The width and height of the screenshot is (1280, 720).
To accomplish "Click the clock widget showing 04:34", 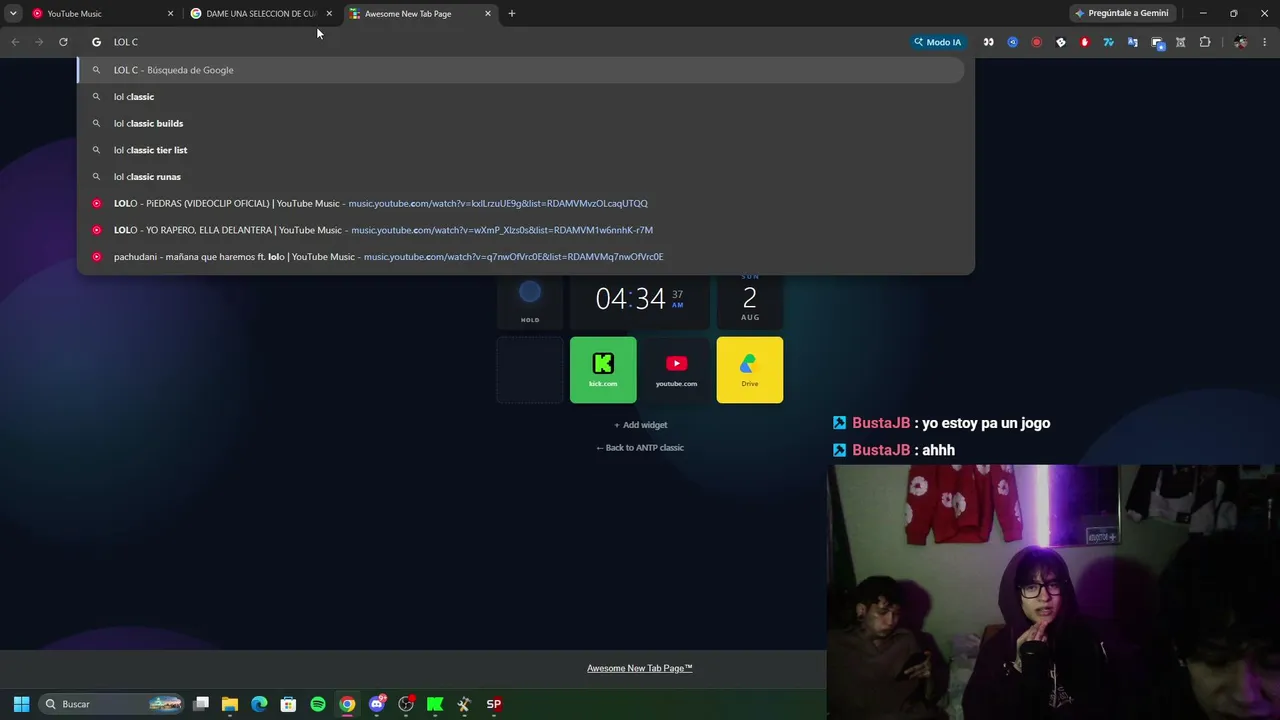I will 640,300.
